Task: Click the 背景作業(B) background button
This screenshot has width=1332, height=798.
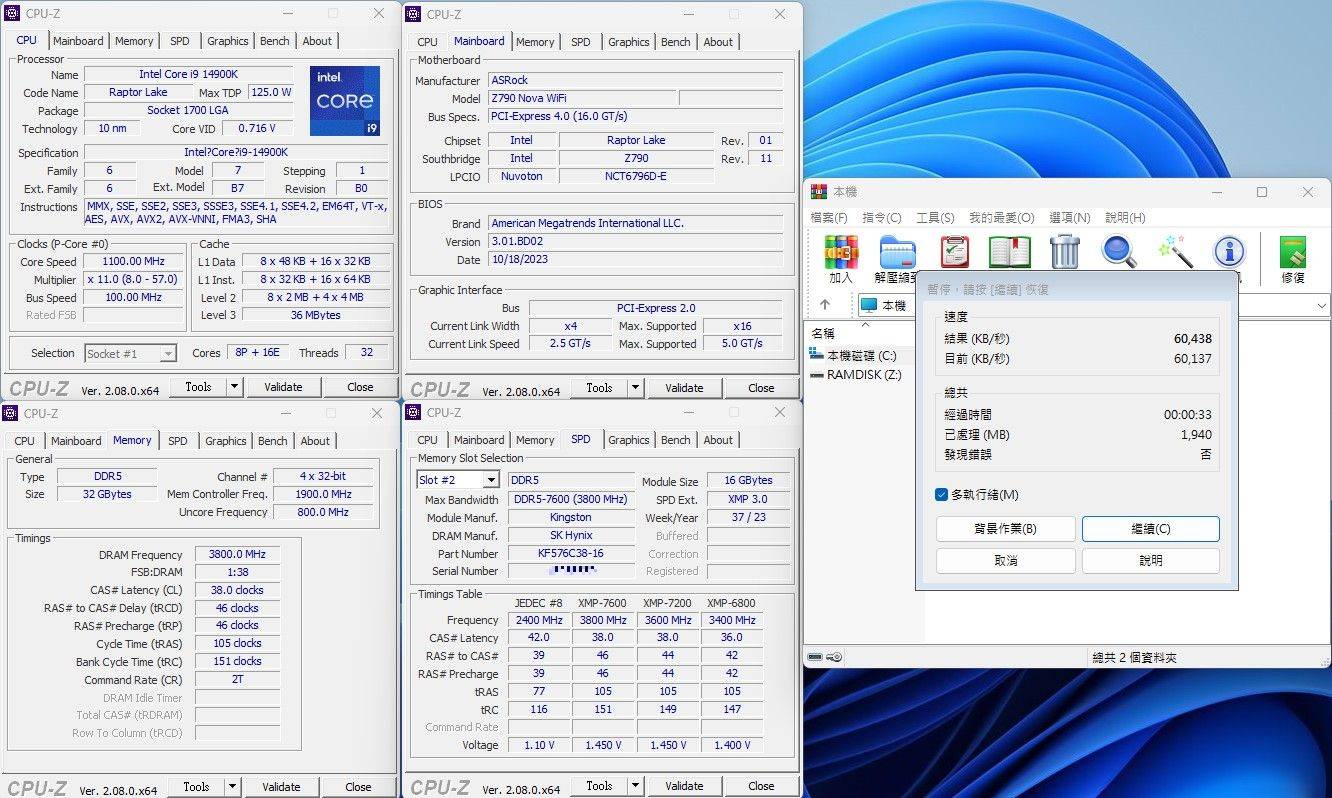Action: coord(1005,529)
